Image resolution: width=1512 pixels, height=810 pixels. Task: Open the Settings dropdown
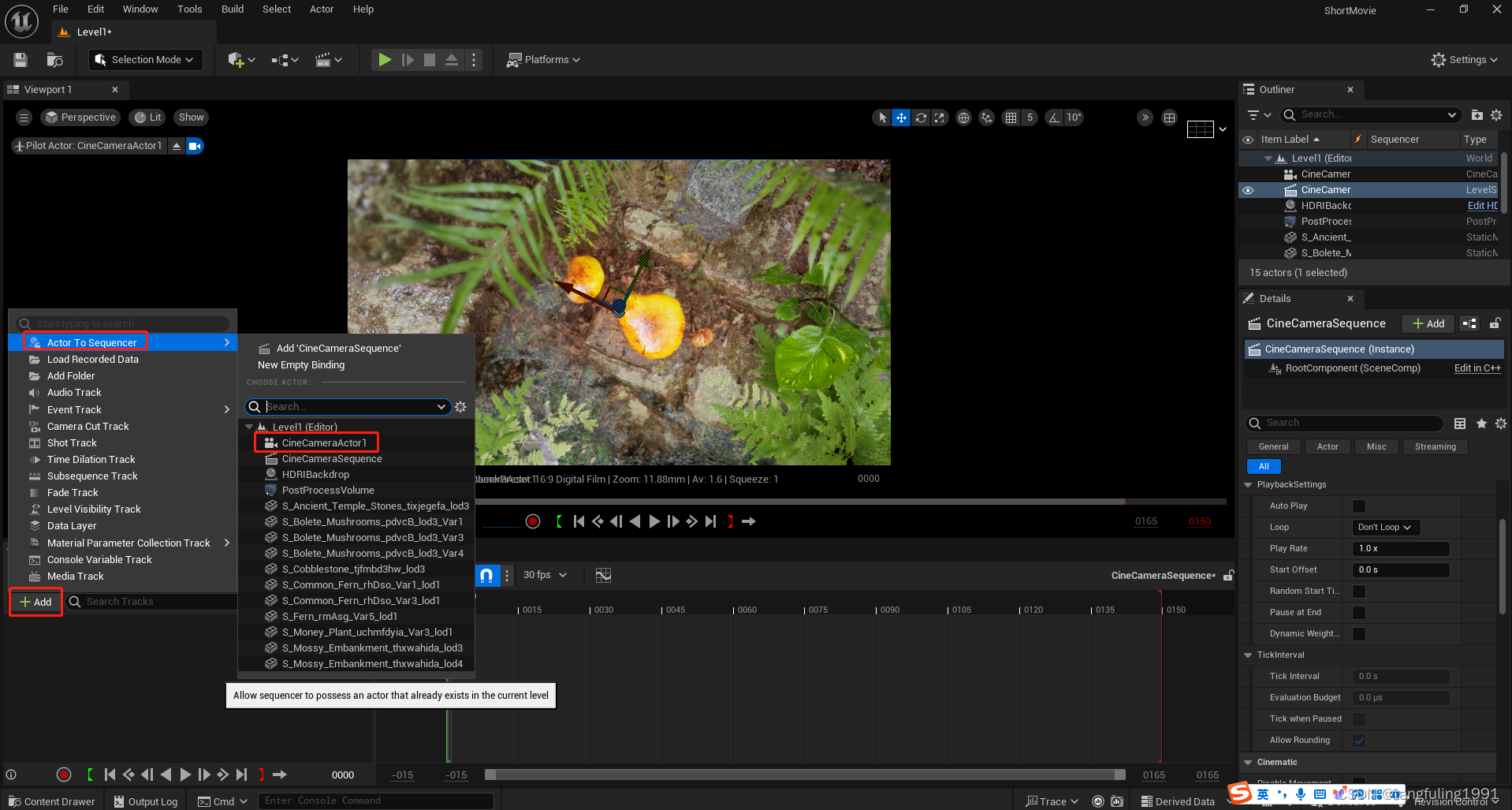pyautogui.click(x=1464, y=60)
